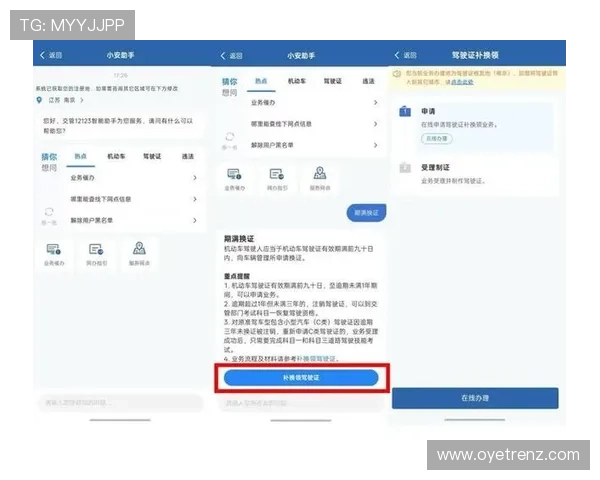Select the 违法 tab on the middle screen
Viewport: 600px width, 480px height.
tap(368, 81)
